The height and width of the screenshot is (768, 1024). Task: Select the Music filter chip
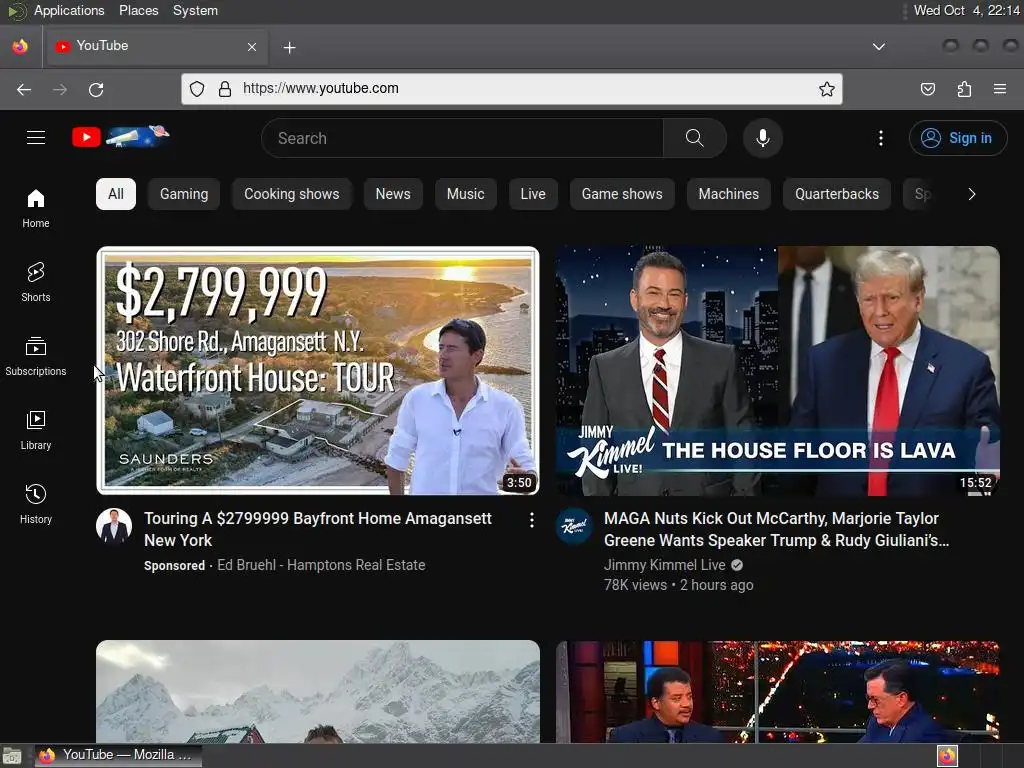[x=466, y=194]
